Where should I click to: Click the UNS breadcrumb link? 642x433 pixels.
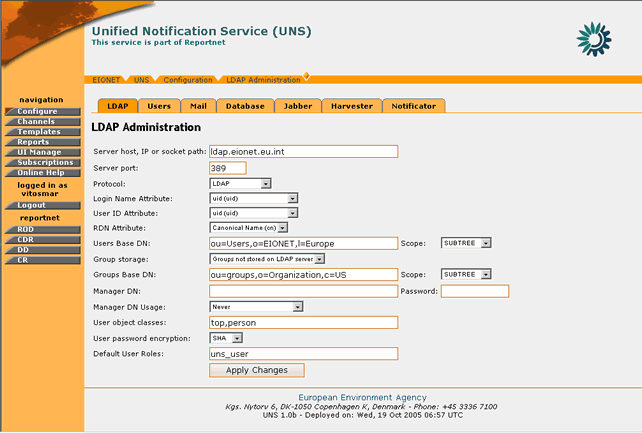click(141, 80)
